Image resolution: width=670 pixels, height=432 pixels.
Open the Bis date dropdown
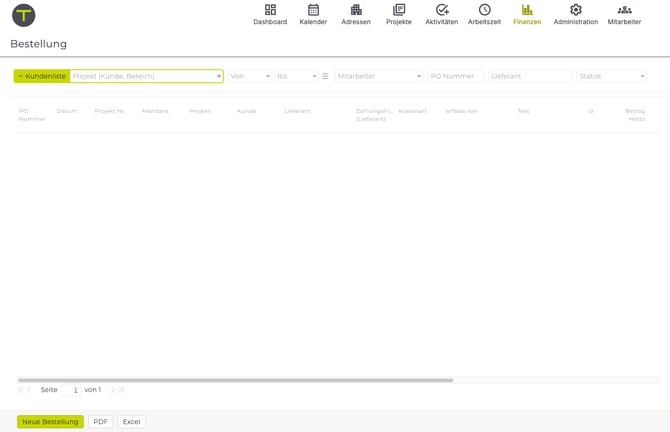[296, 76]
